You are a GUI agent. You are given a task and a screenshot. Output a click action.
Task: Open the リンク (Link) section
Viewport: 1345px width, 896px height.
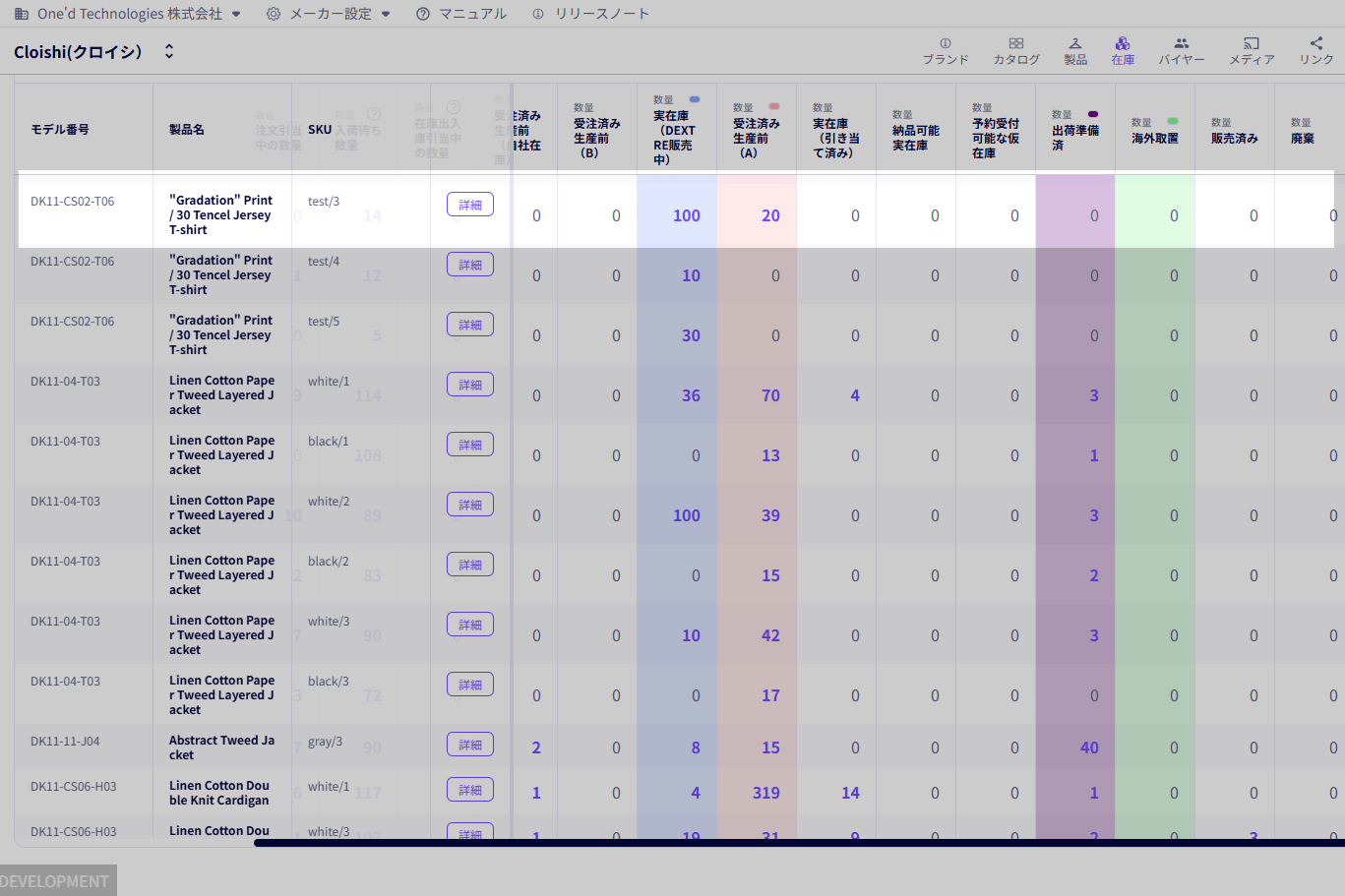(1316, 51)
